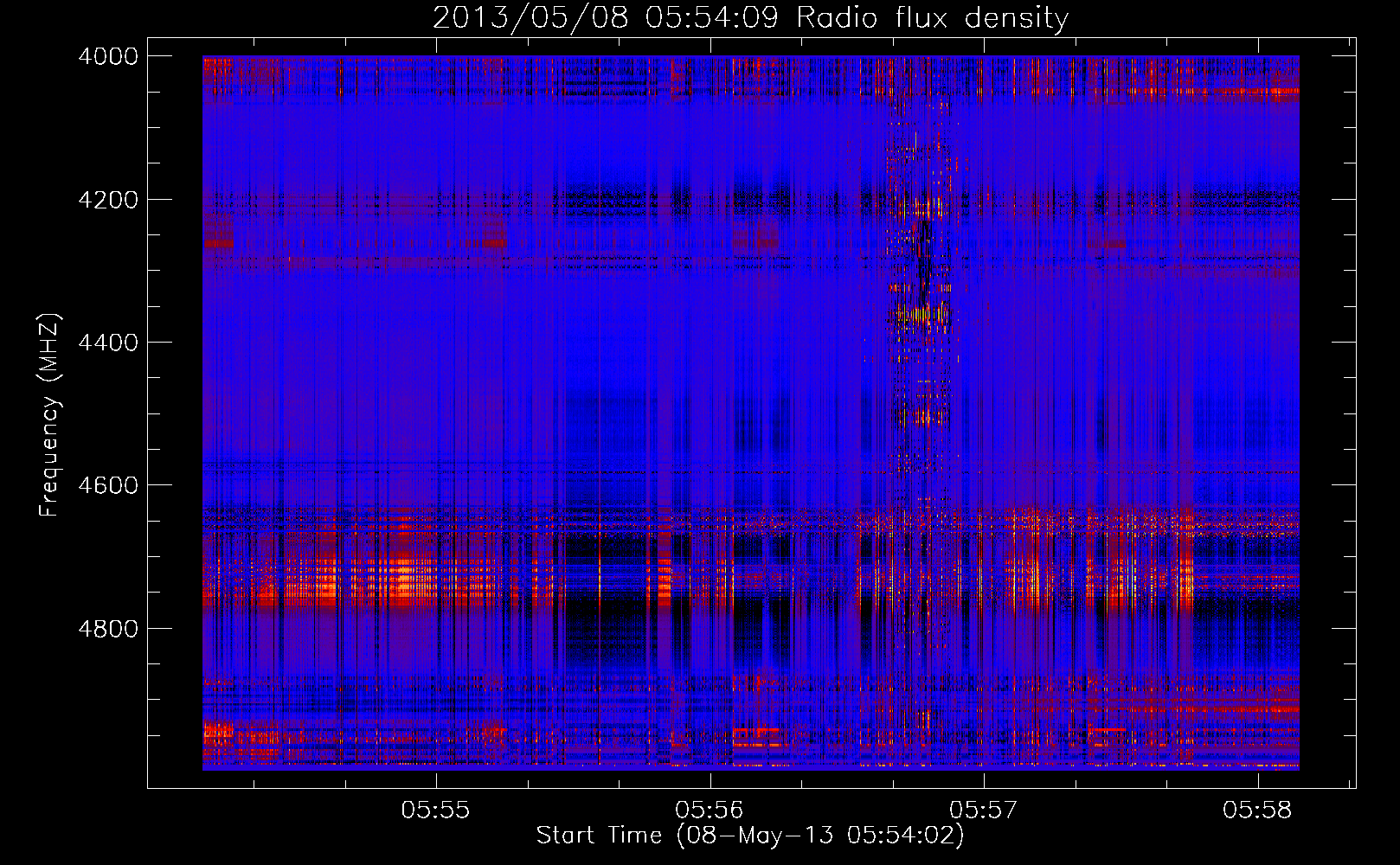The height and width of the screenshot is (865, 1400).
Task: Click the "Start Time (08-May-13 05:54:02)" axis label
Action: (x=750, y=836)
